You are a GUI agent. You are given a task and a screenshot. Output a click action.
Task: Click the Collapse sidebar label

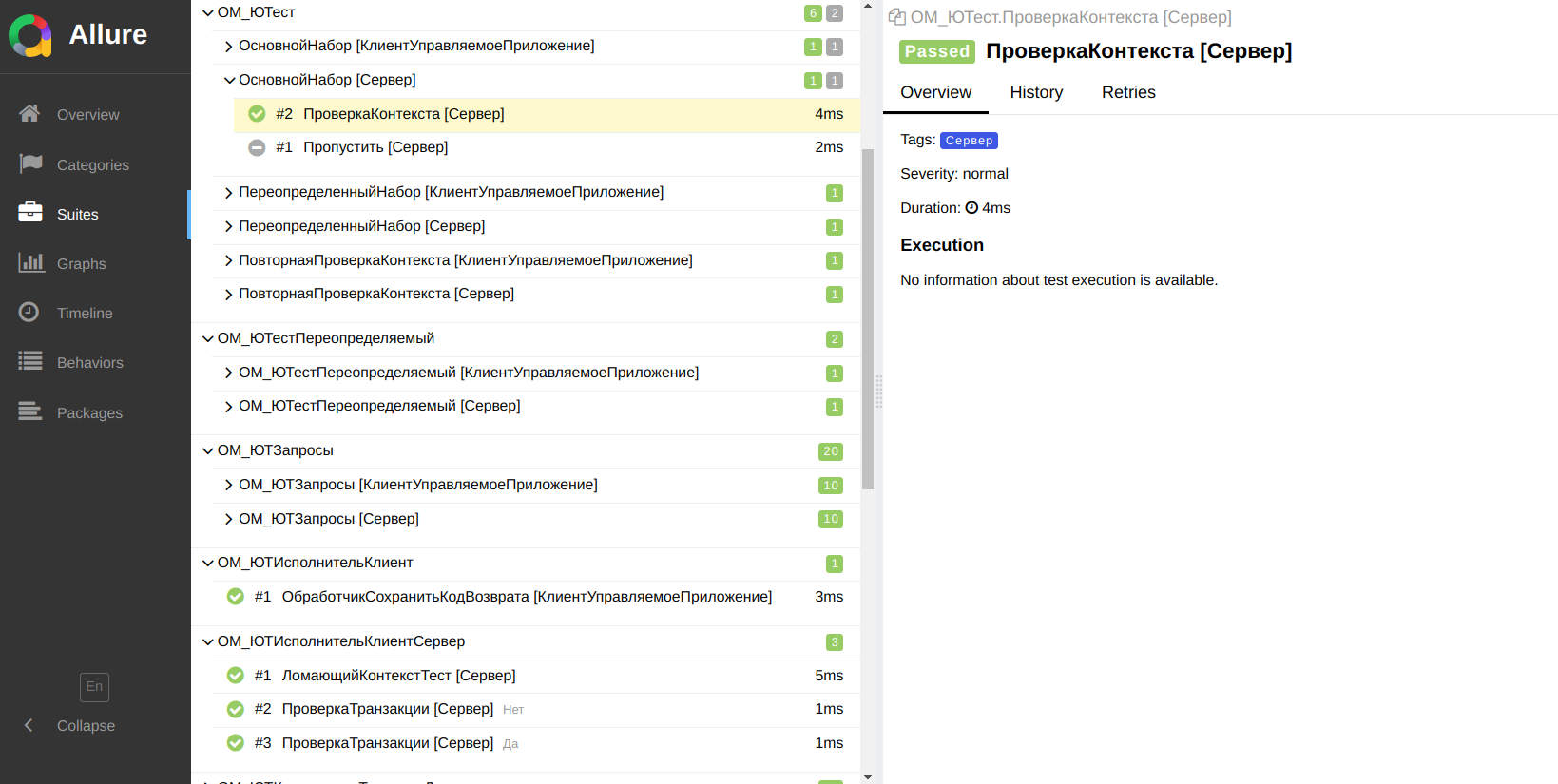86,725
